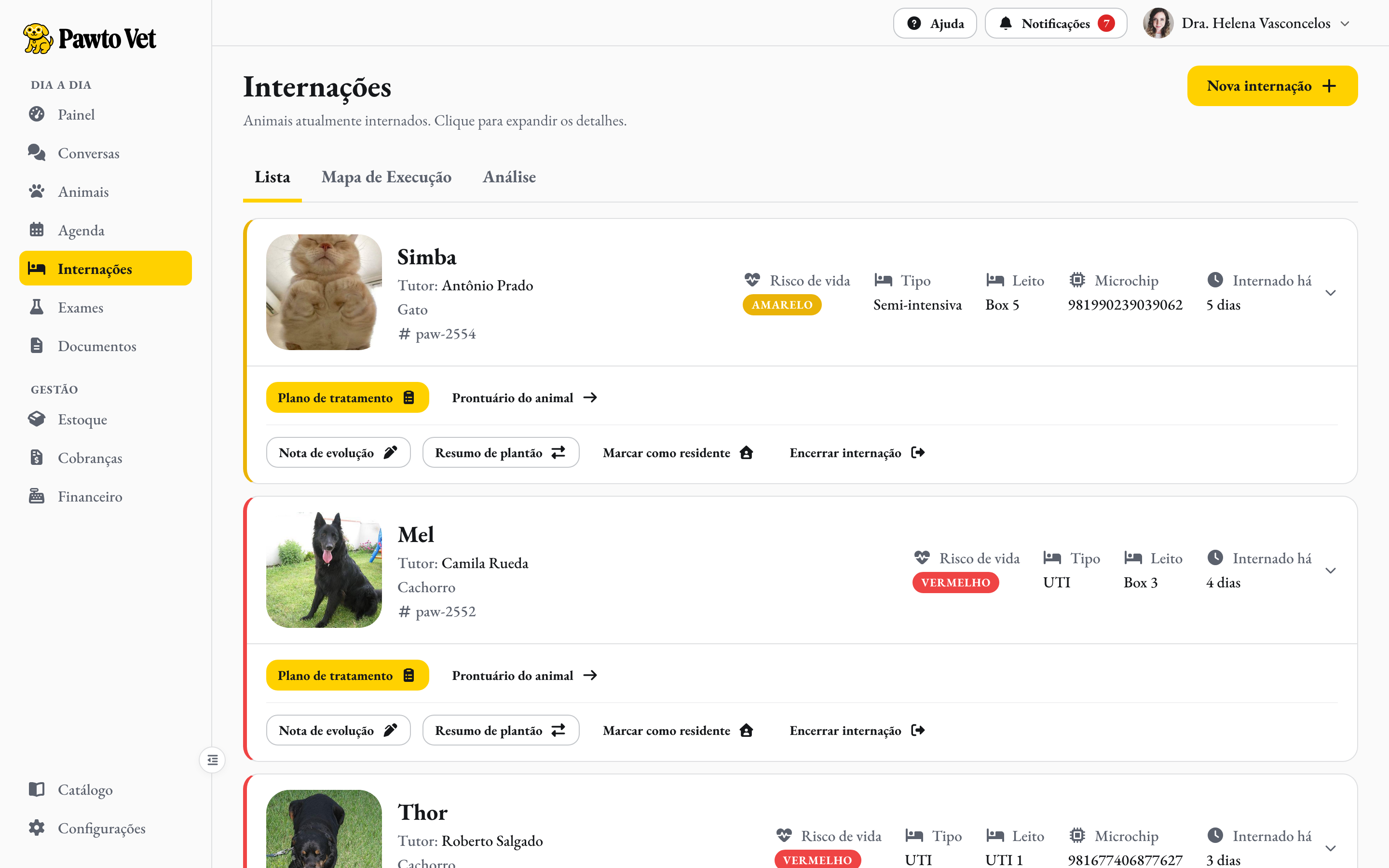Click the Nova internação button
This screenshot has width=1389, height=868.
1272,85
